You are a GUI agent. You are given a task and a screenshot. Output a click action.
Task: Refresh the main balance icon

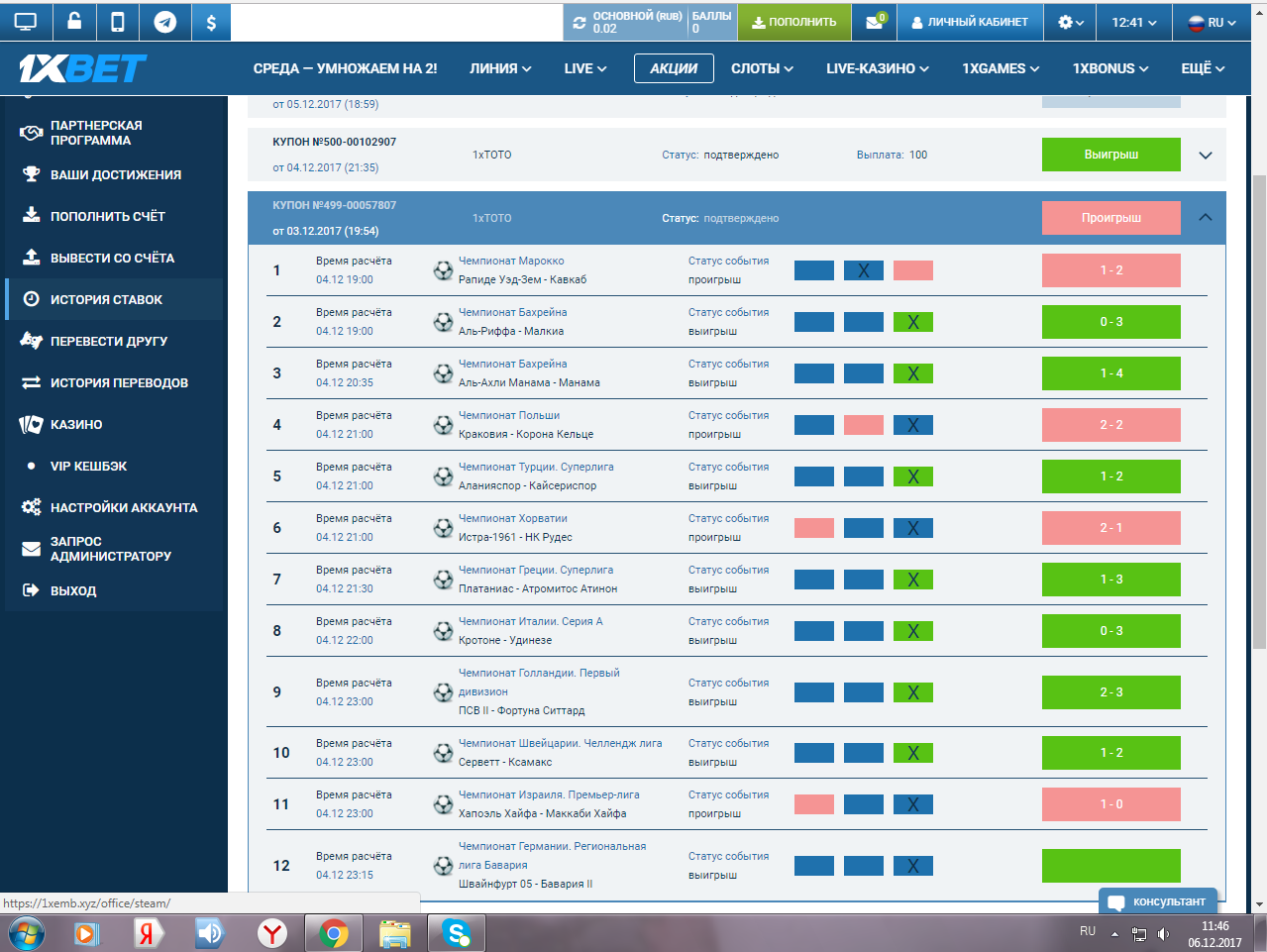(580, 22)
